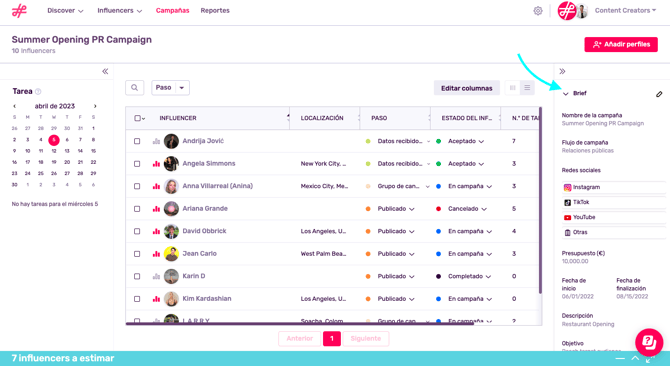
Task: Go to the next month in the calendar
Action: [x=95, y=106]
